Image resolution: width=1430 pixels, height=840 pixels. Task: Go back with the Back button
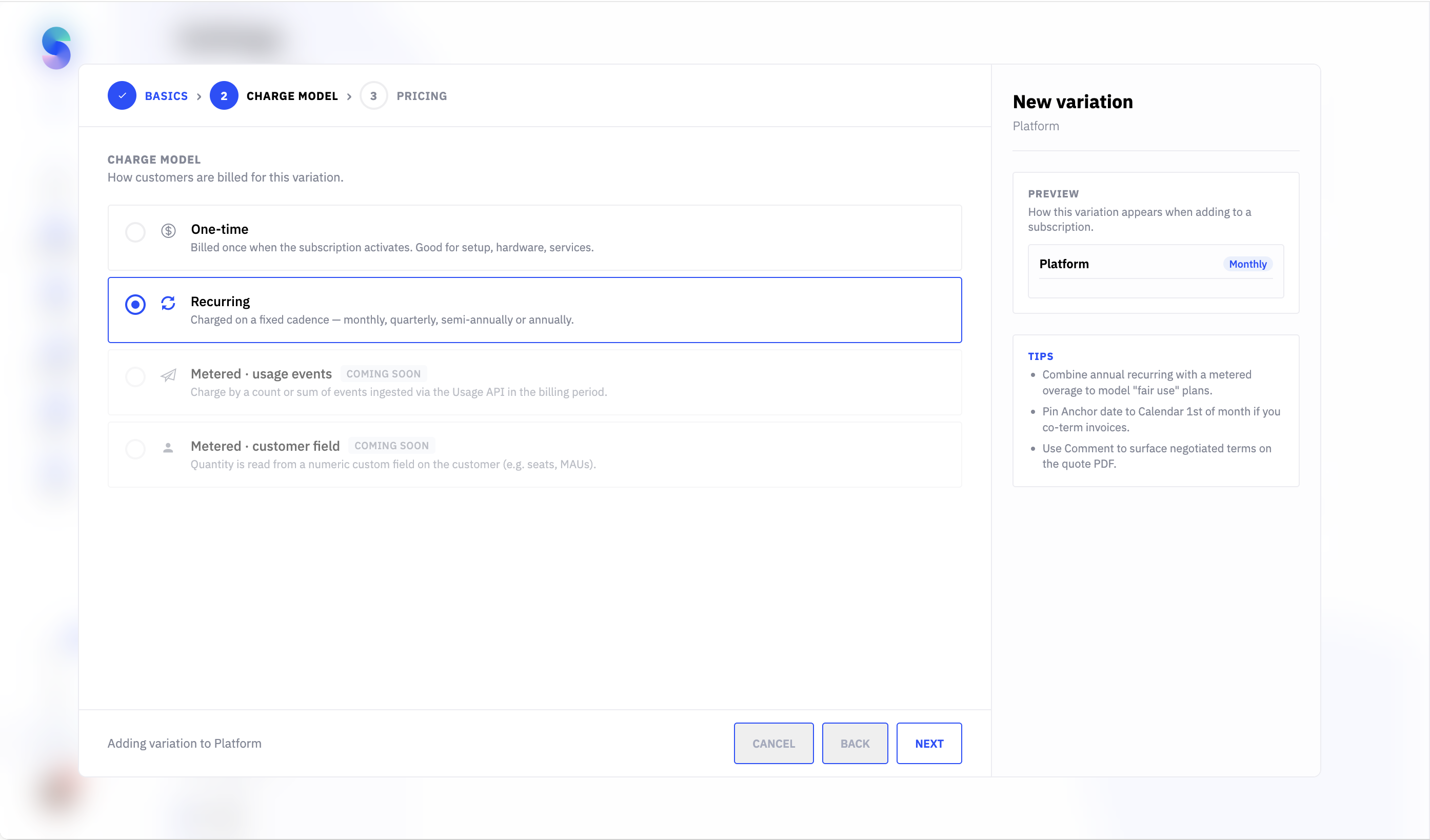tap(855, 744)
